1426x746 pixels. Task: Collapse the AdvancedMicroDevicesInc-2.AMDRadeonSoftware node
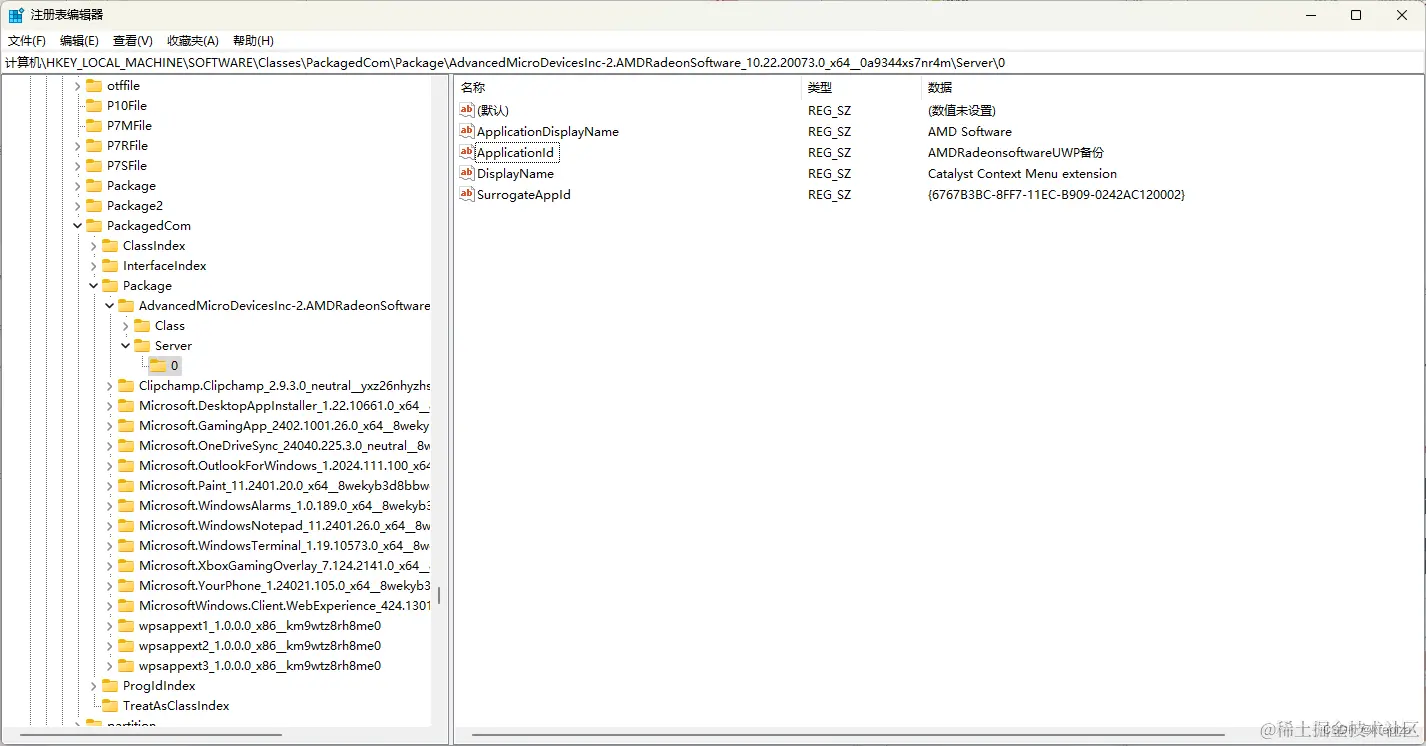(110, 306)
